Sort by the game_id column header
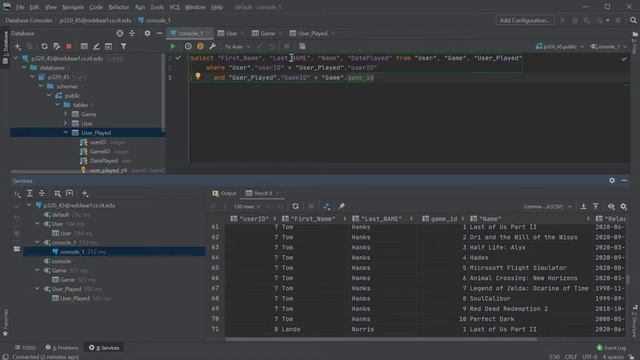 click(x=444, y=219)
